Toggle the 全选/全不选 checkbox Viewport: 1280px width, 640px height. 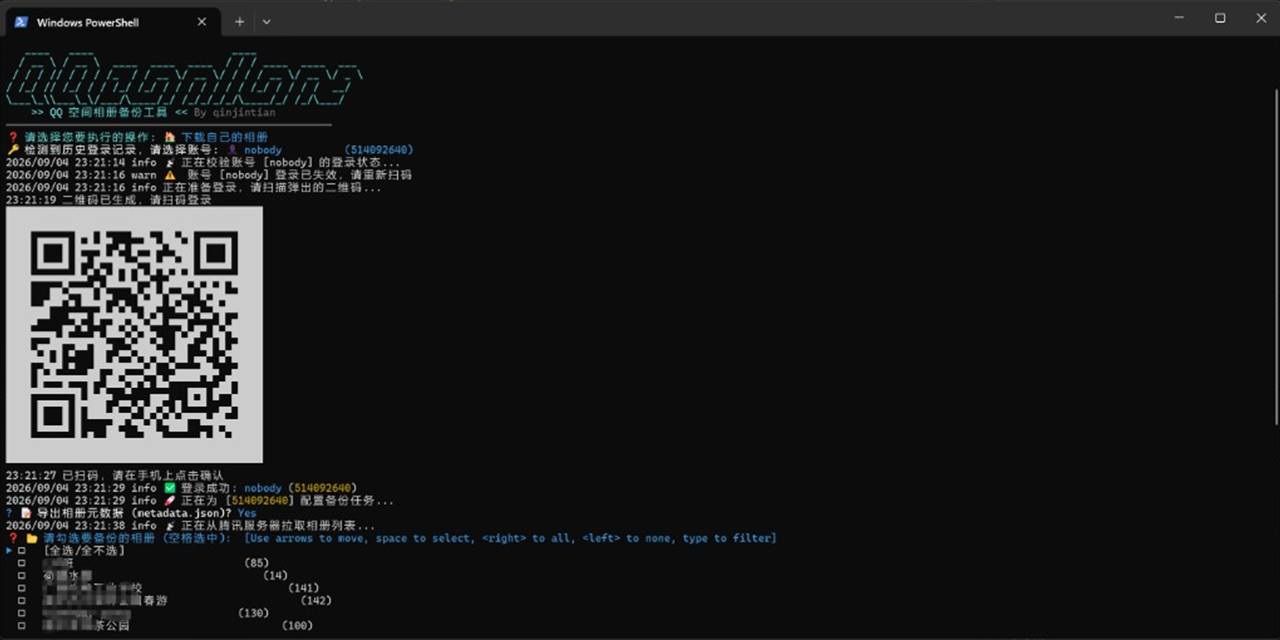point(22,551)
